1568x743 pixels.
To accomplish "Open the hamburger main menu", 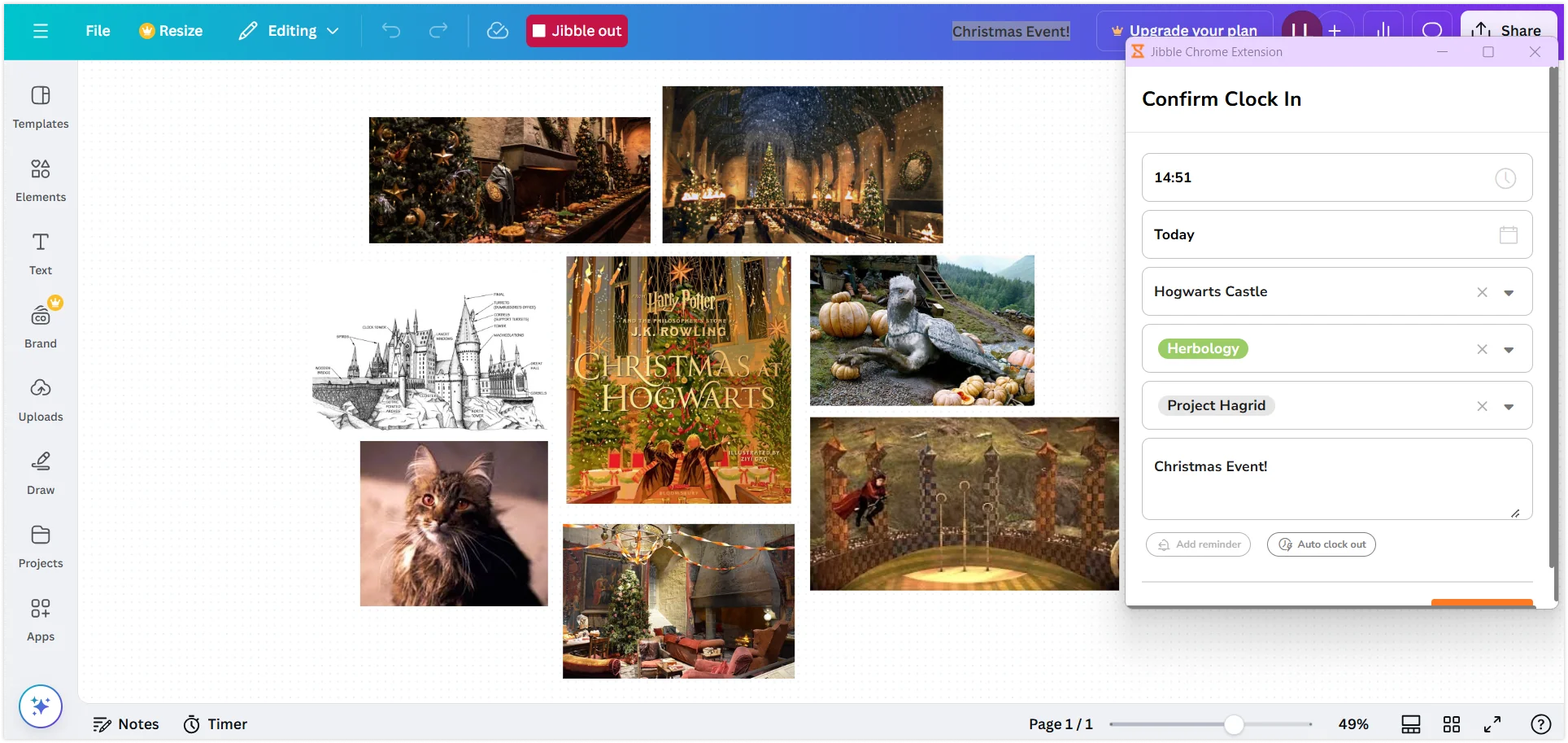I will 41,31.
